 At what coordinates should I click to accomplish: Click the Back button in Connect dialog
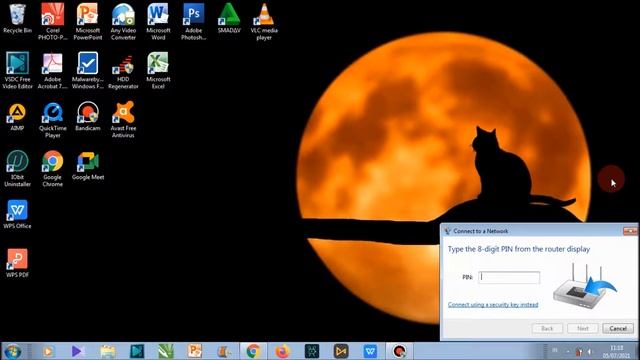coord(547,328)
